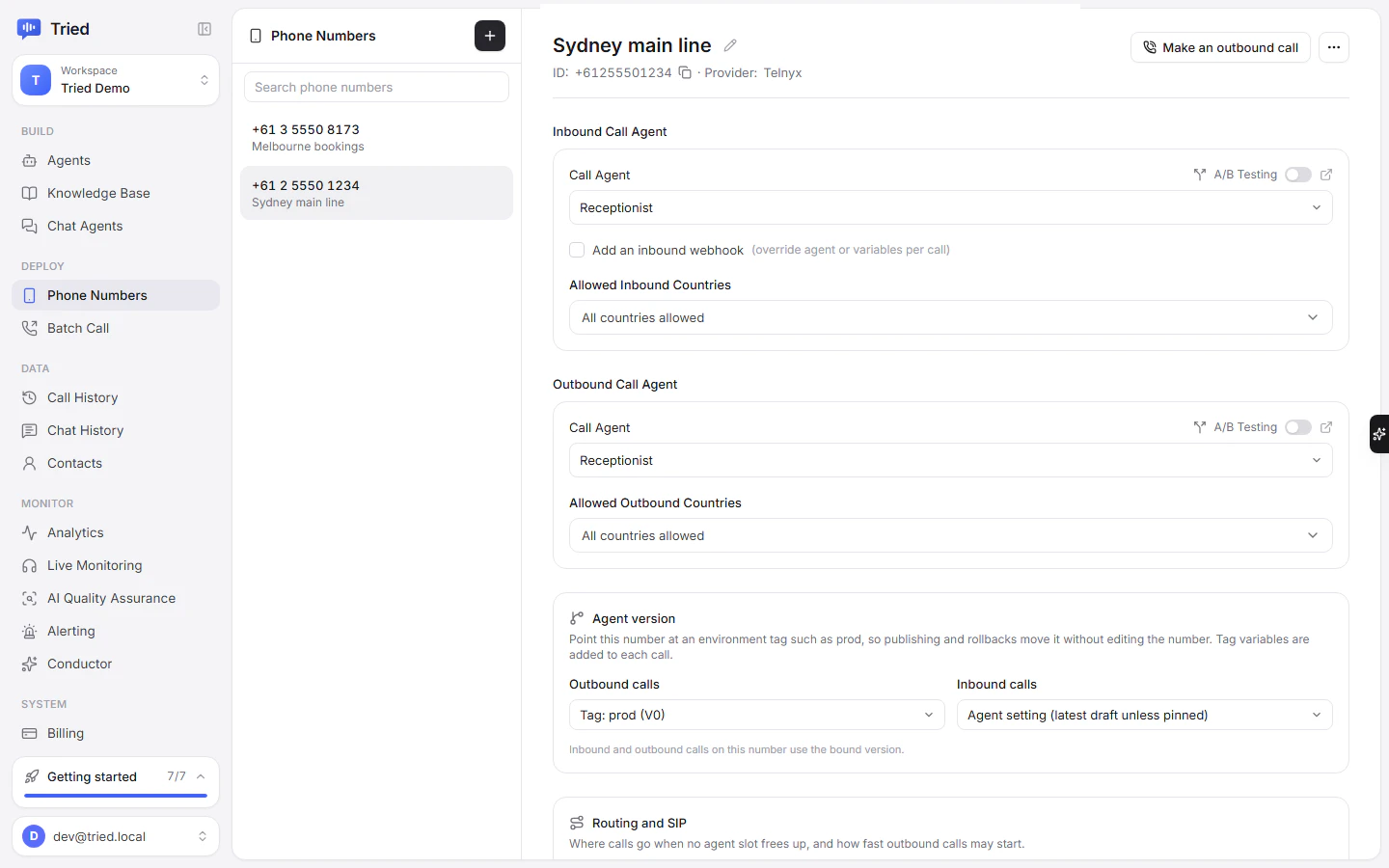Screen dimensions: 1389x868
Task: Select the Melbourne bookings number
Action: [x=376, y=137]
